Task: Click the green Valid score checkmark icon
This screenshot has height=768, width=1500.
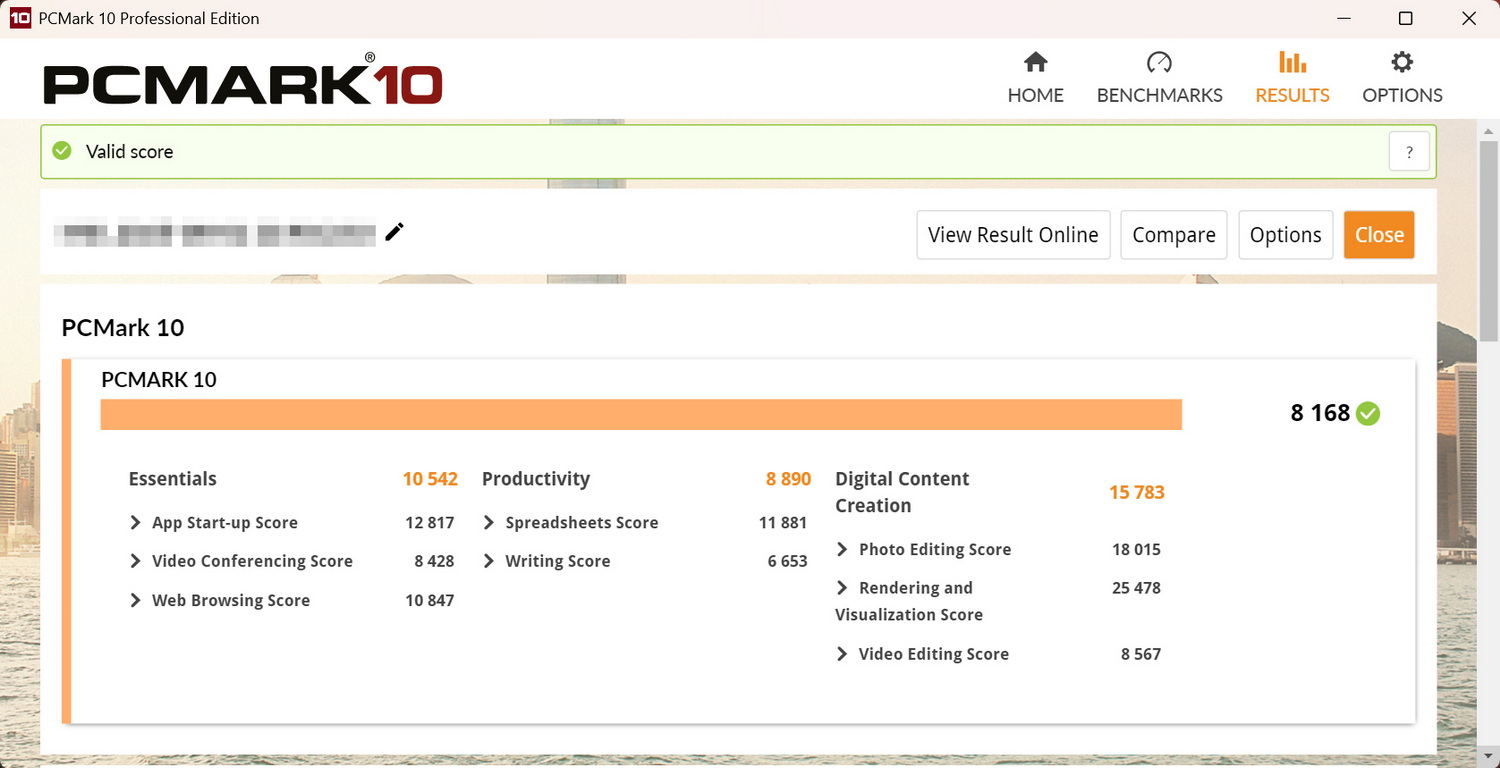Action: (x=62, y=151)
